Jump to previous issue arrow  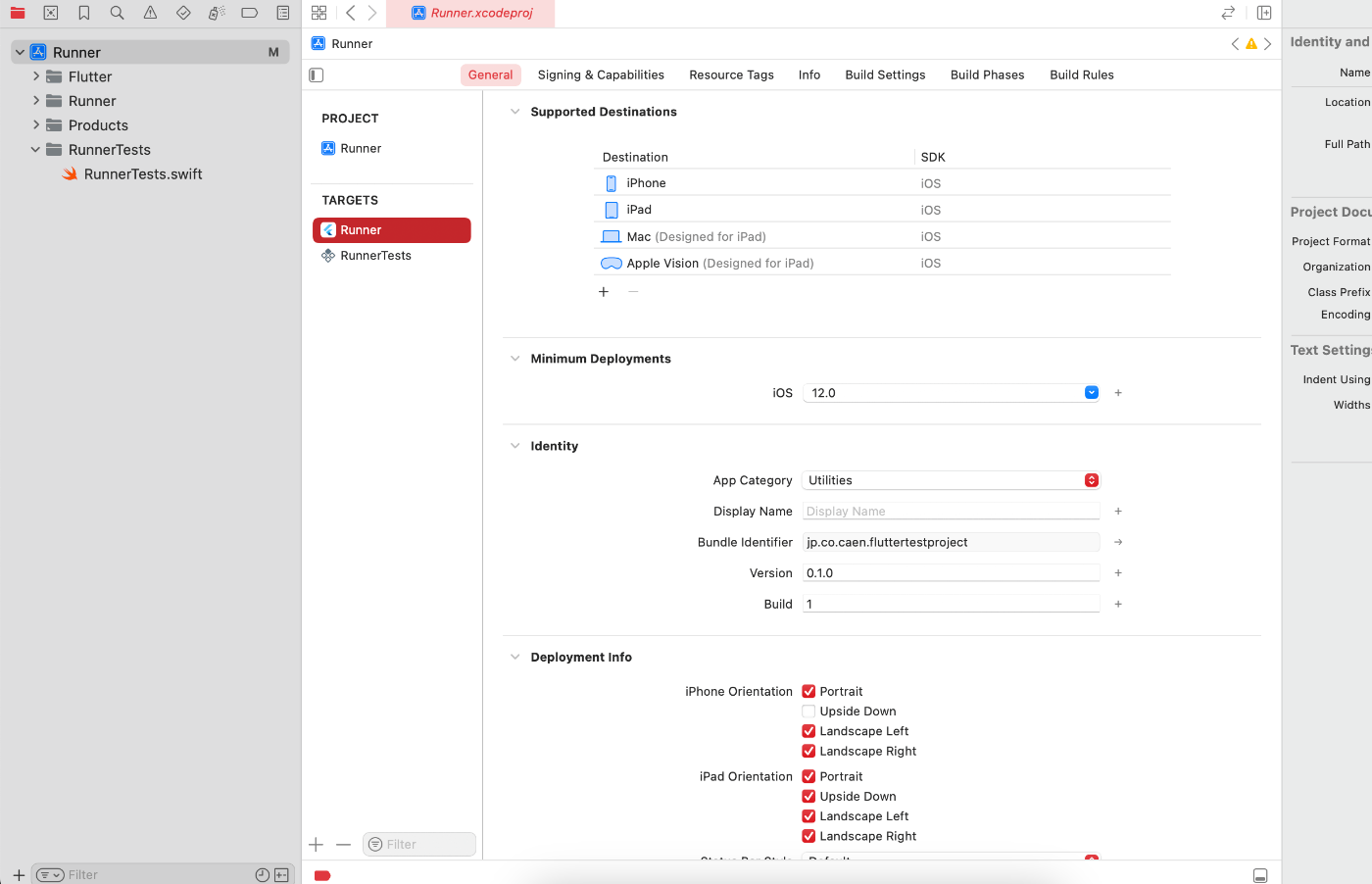tap(1235, 43)
